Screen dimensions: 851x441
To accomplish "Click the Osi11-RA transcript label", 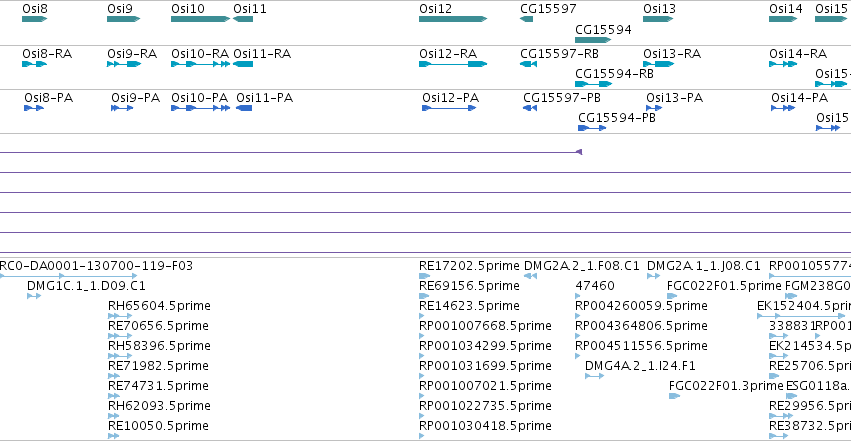I will 262,54.
